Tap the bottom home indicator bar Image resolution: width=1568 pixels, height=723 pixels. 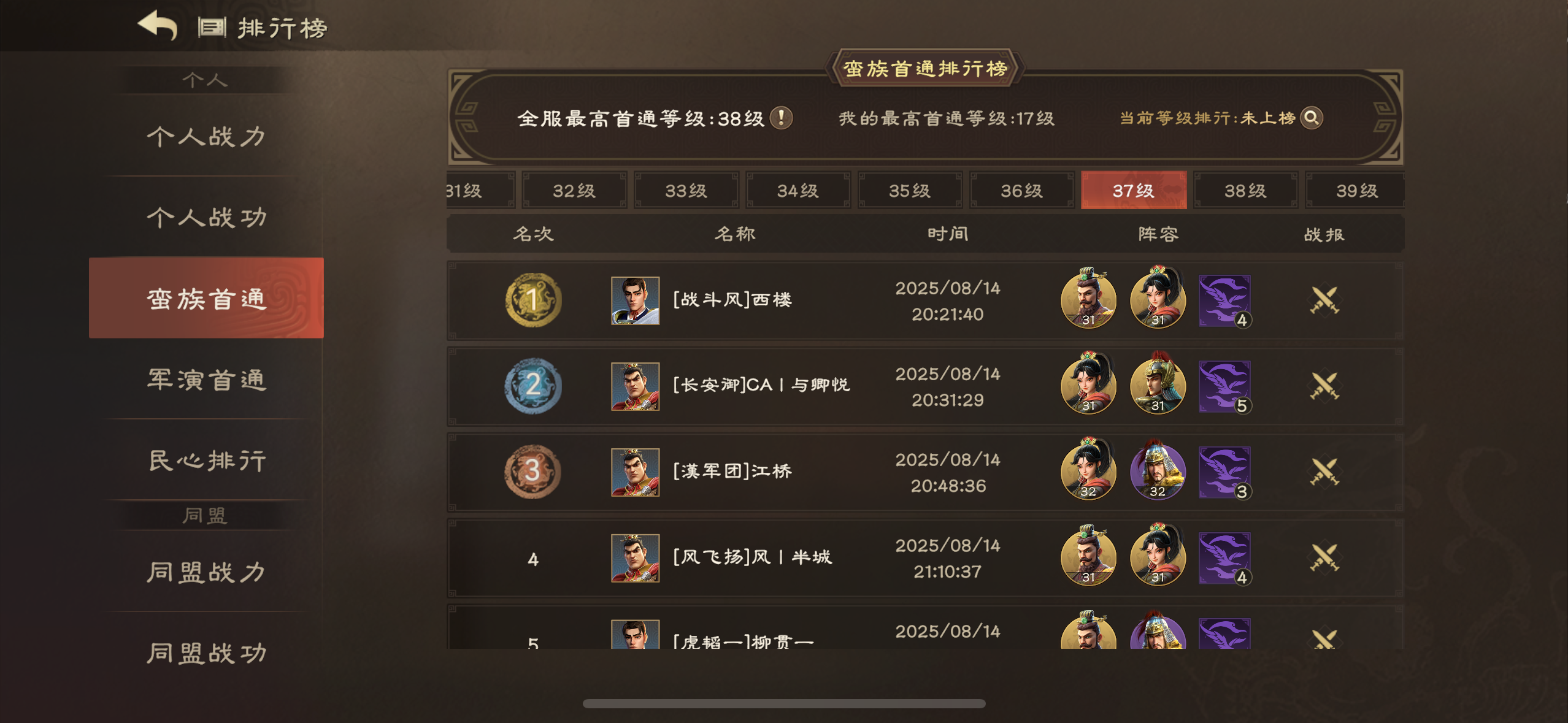click(784, 703)
